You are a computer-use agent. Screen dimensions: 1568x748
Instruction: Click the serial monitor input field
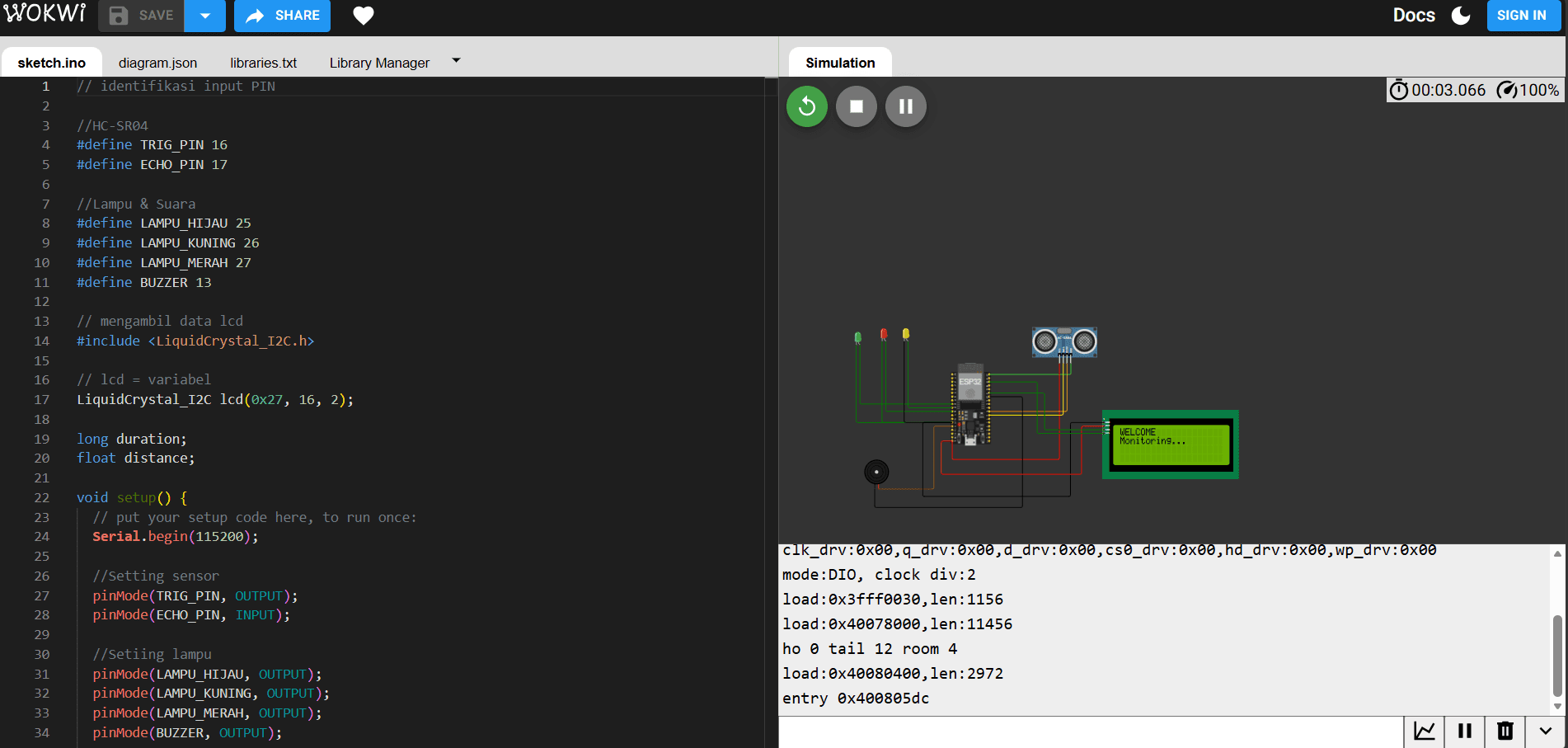pyautogui.click(x=1091, y=732)
